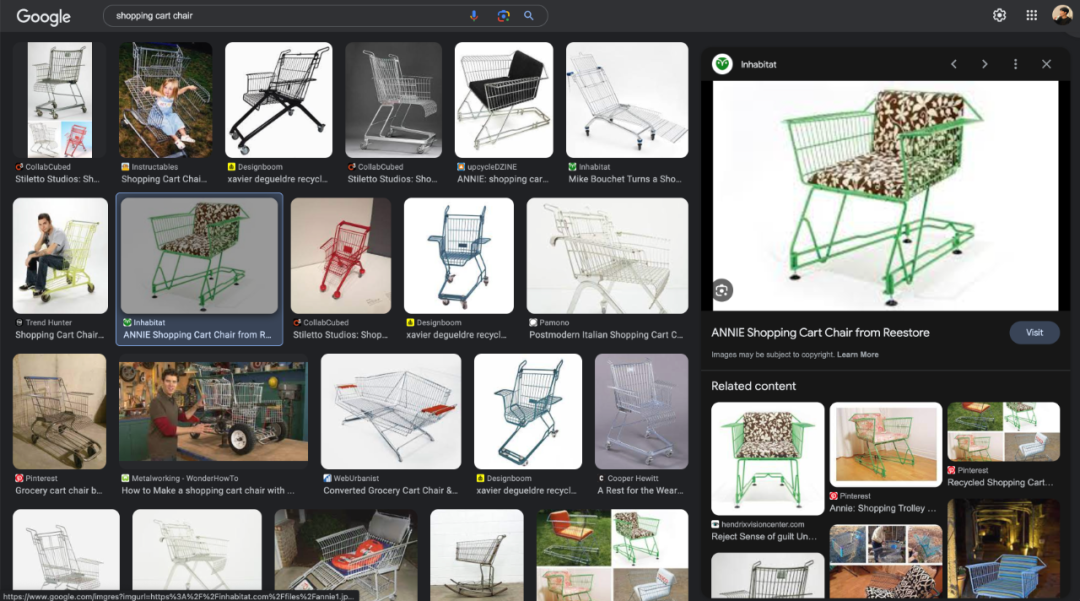
Task: Open orange and green chairs collage in bottom row
Action: pos(612,555)
